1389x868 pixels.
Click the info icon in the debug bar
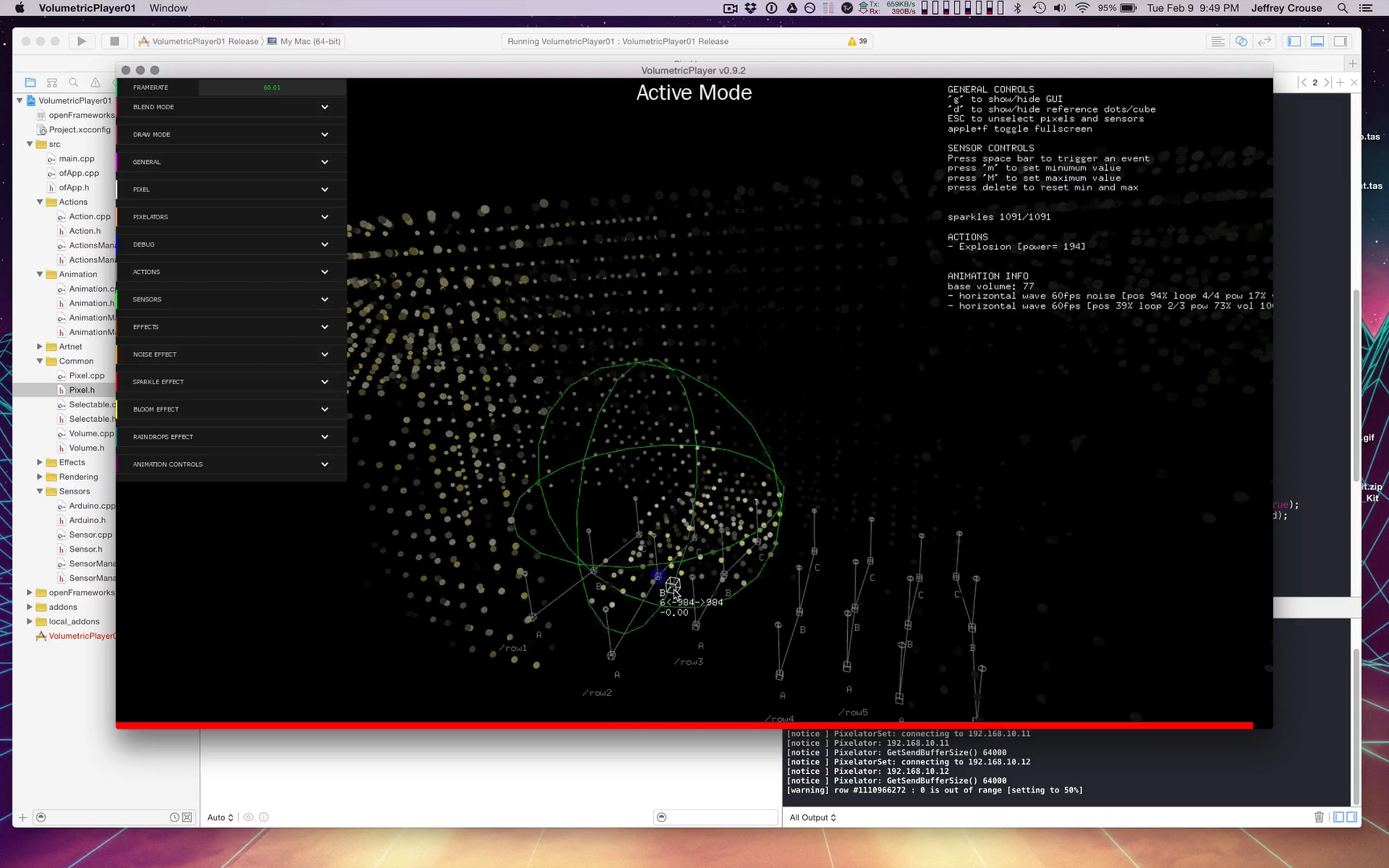(x=264, y=817)
